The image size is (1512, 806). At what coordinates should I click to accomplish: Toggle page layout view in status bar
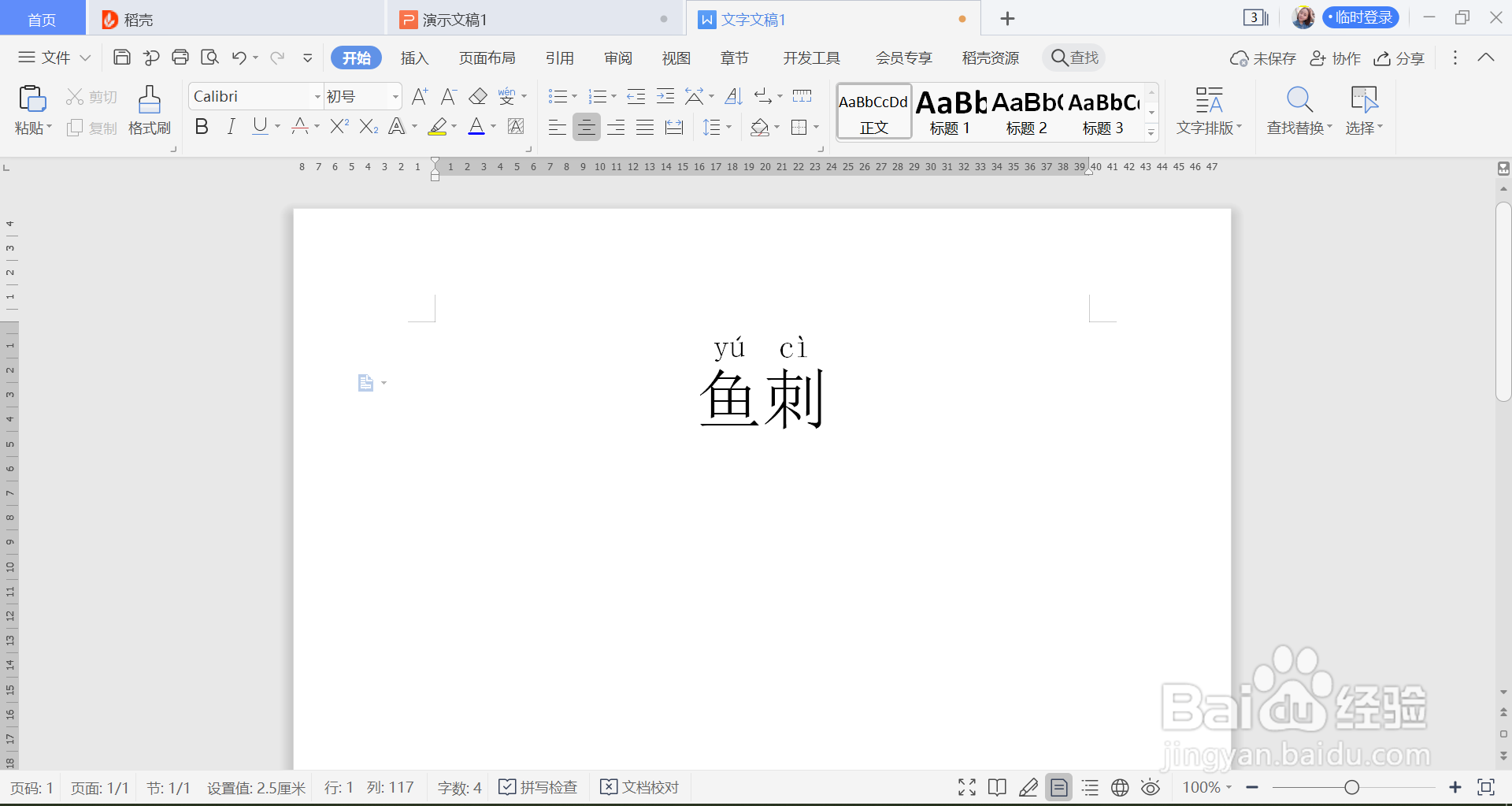click(1059, 787)
